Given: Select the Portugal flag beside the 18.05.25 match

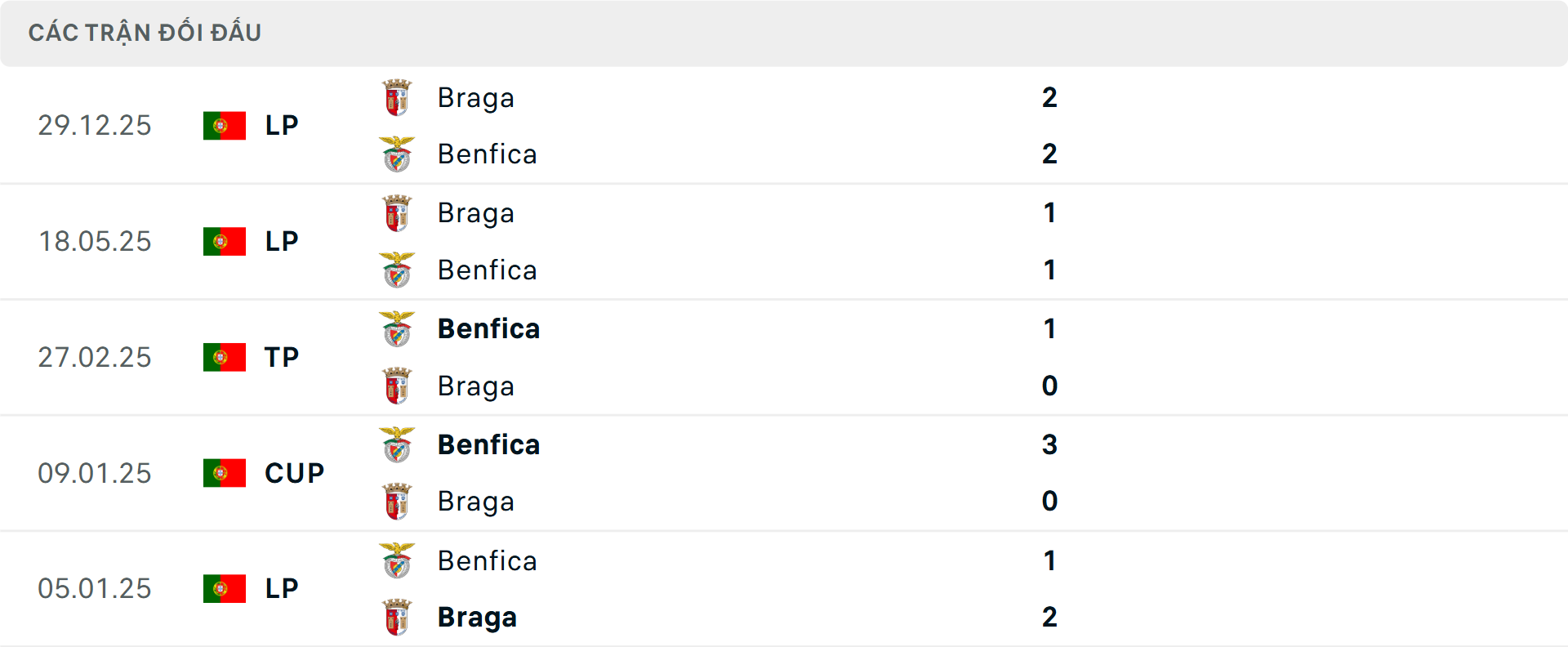Looking at the screenshot, I should (x=224, y=241).
